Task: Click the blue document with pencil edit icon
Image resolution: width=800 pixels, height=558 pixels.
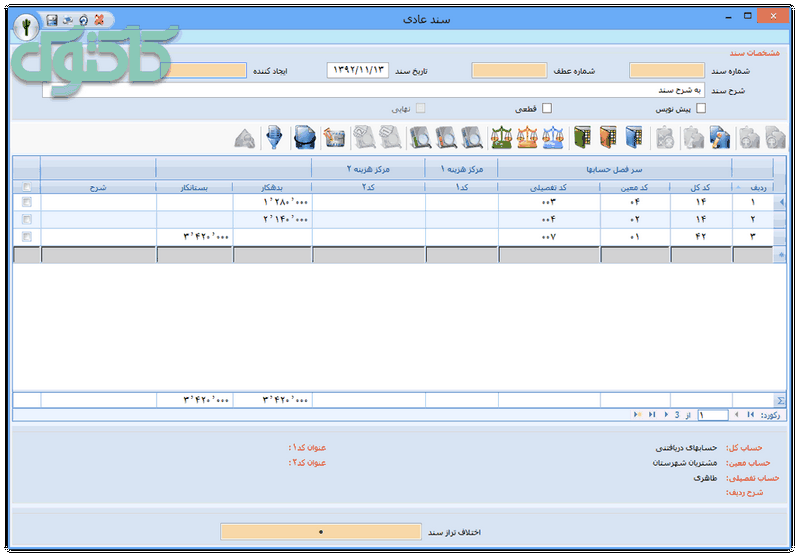Action: point(720,138)
